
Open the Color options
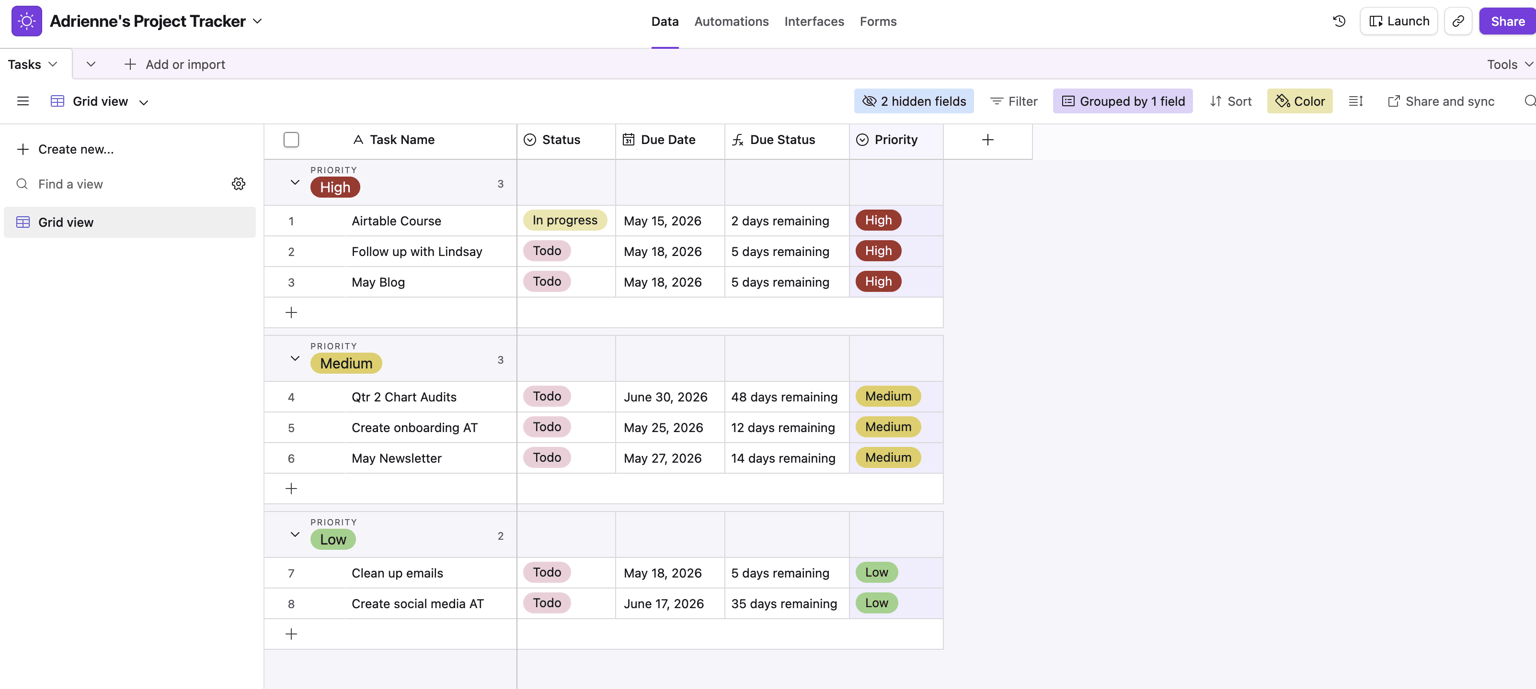coord(1300,101)
